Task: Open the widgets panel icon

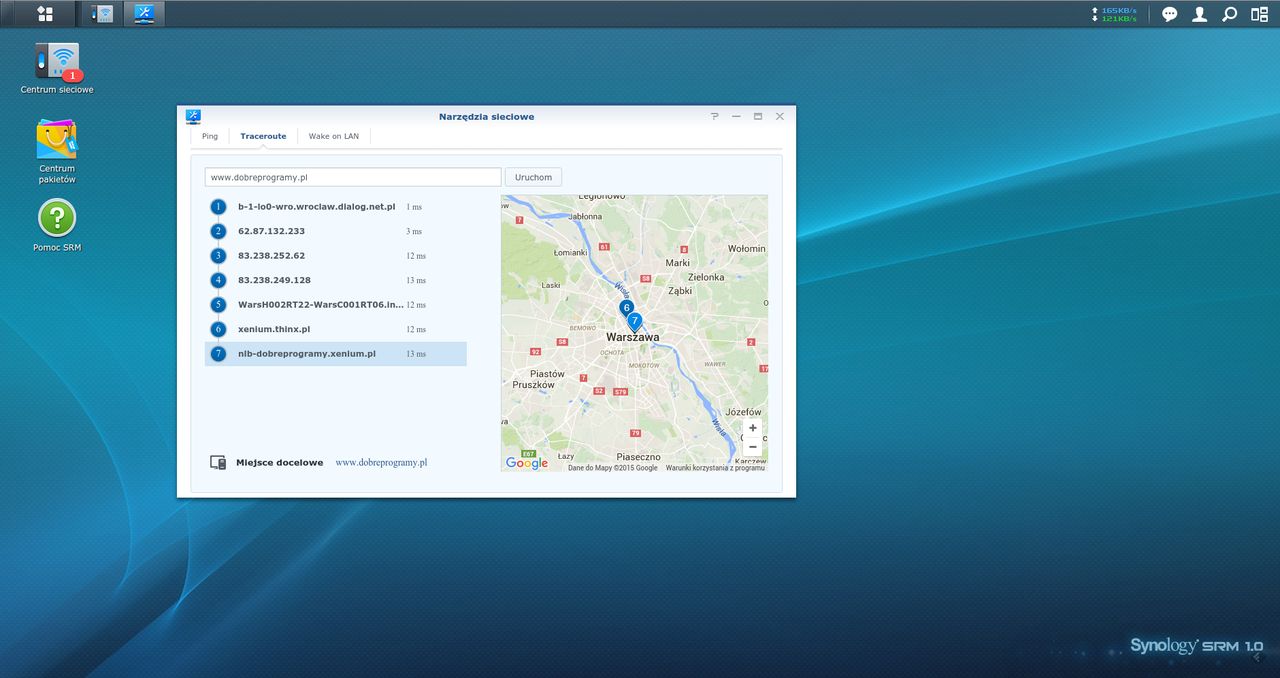Action: click(1259, 14)
